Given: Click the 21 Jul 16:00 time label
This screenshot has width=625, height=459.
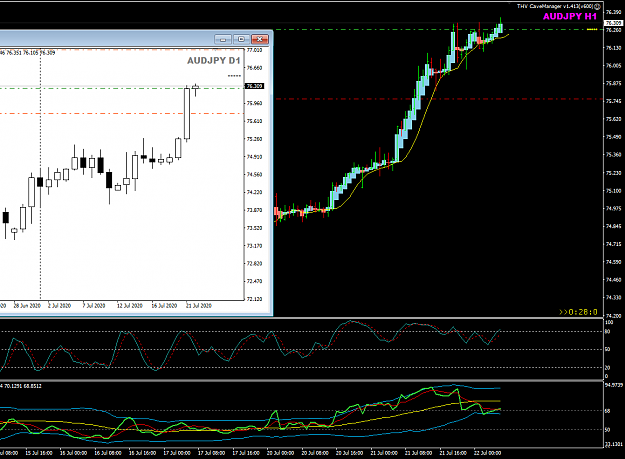Looking at the screenshot, I should [x=453, y=453].
